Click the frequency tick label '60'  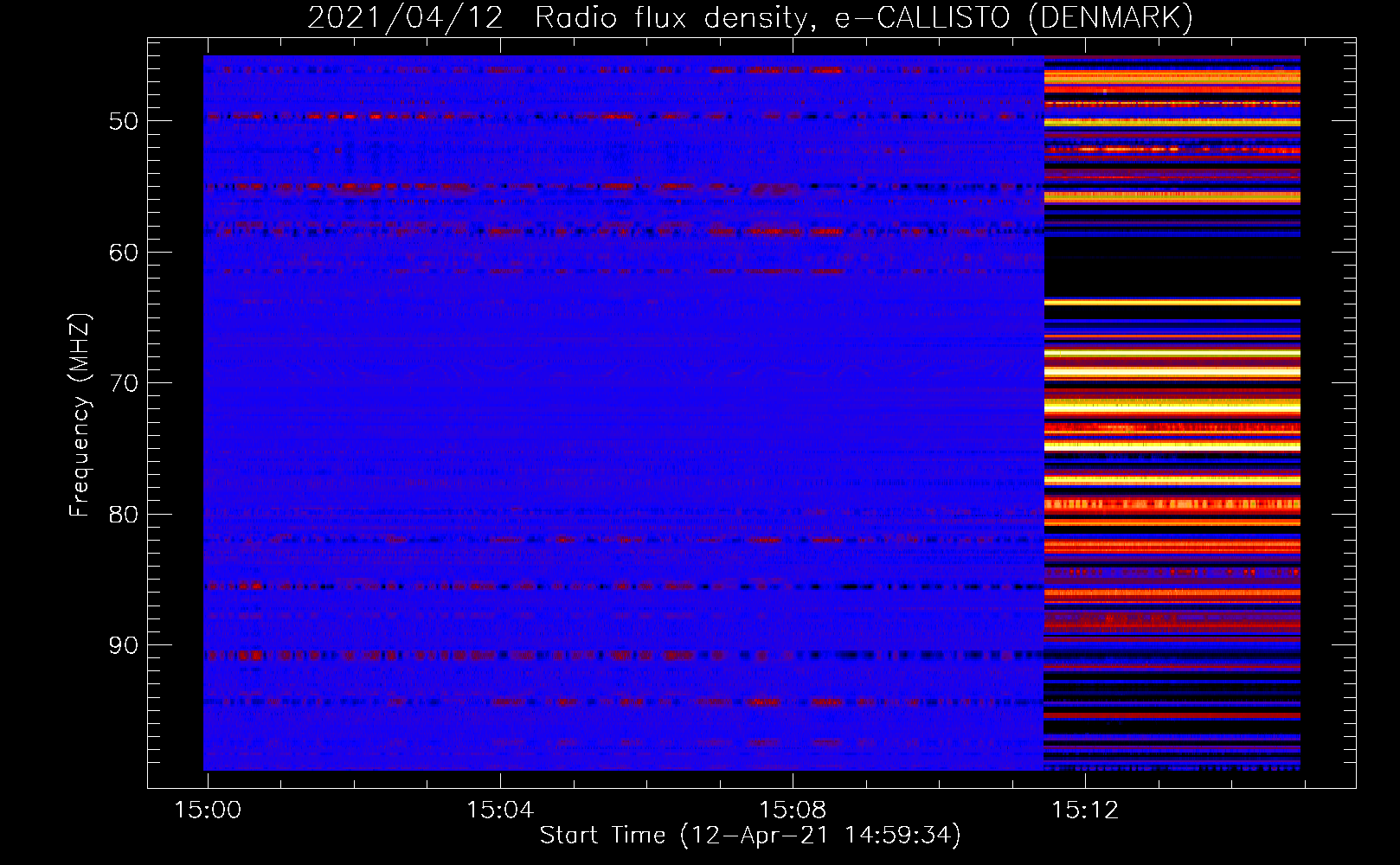(x=124, y=253)
